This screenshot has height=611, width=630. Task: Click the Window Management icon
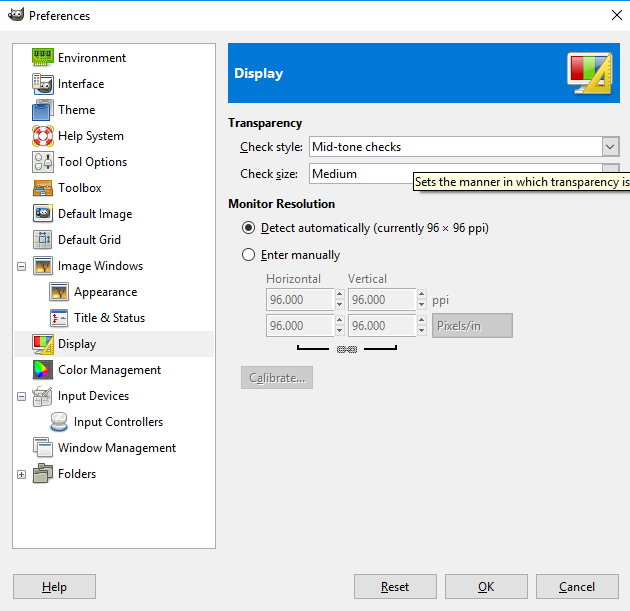pos(43,448)
